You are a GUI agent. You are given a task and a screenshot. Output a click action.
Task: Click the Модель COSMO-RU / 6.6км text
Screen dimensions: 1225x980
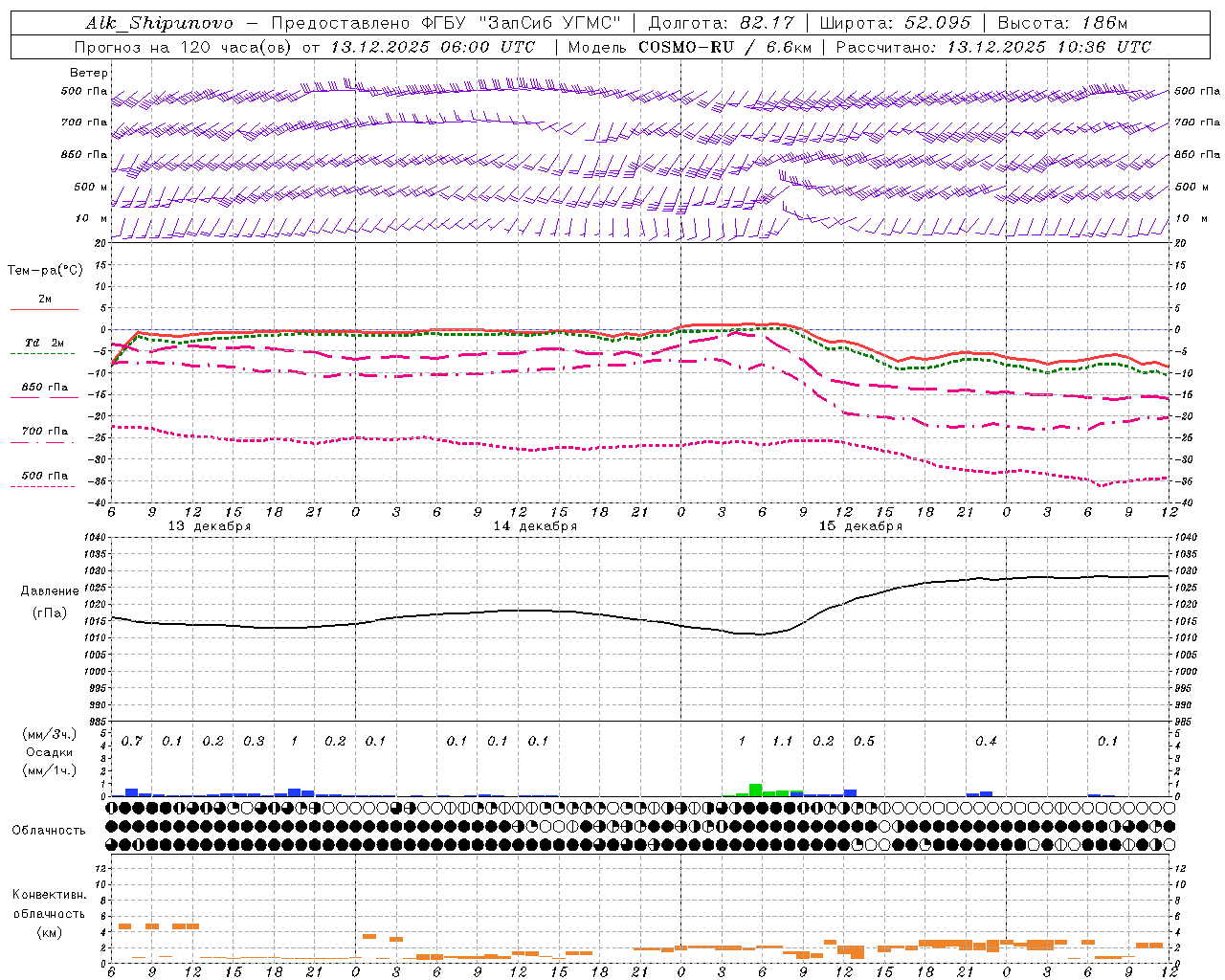click(x=689, y=47)
